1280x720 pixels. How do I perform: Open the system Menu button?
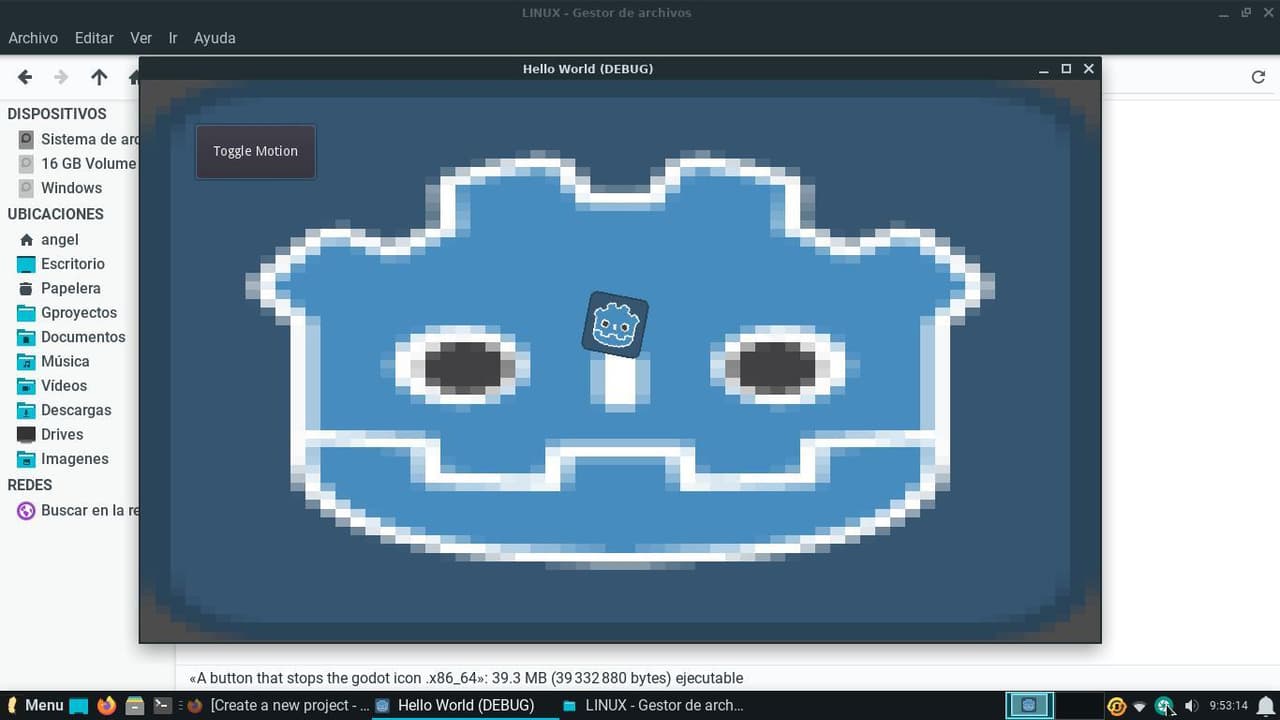(34, 705)
